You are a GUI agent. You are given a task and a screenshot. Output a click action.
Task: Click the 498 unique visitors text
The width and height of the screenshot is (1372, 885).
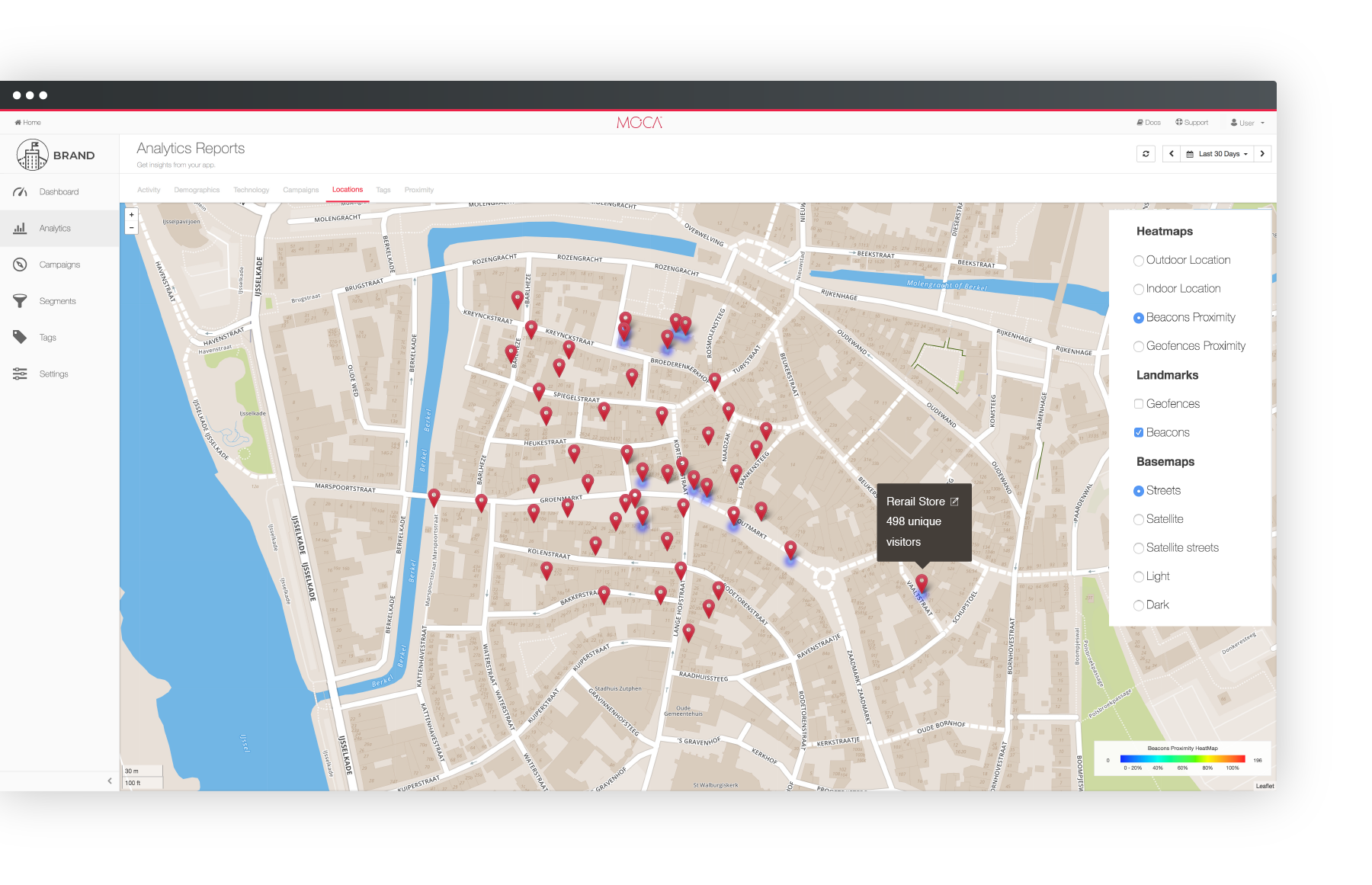(914, 531)
